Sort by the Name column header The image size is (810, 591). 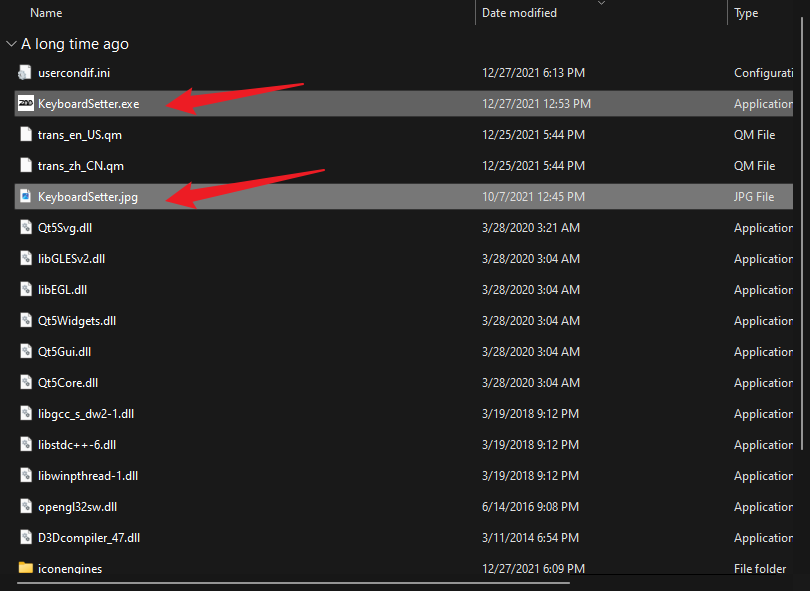tap(46, 13)
